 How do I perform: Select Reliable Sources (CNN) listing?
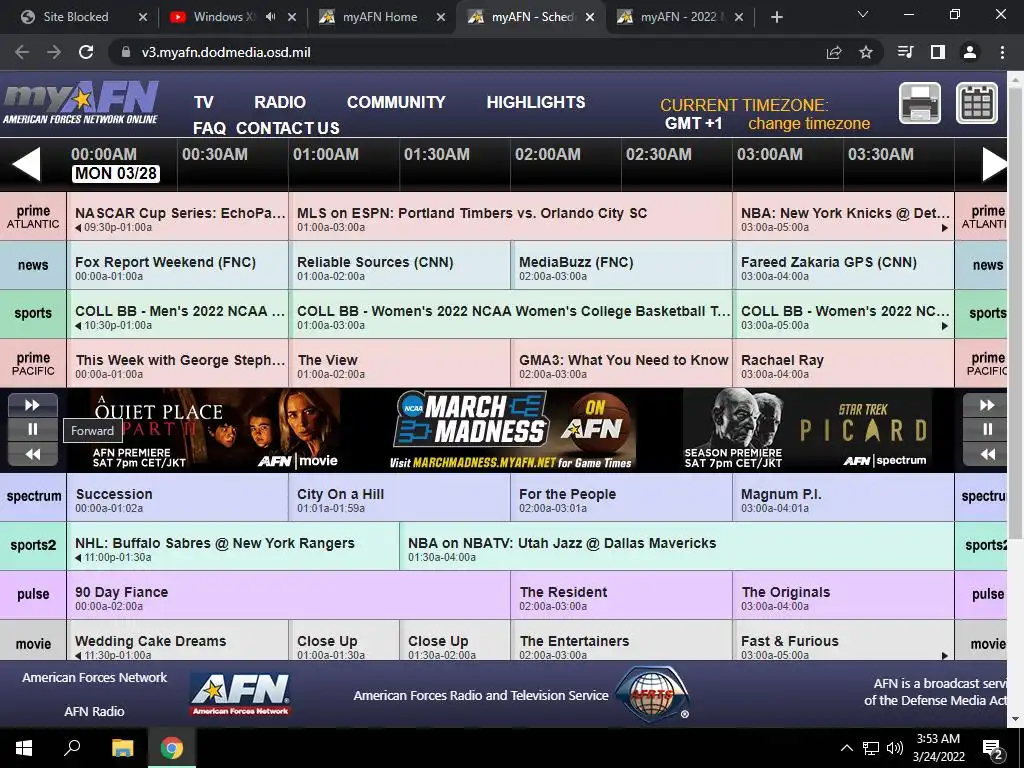pyautogui.click(x=399, y=266)
